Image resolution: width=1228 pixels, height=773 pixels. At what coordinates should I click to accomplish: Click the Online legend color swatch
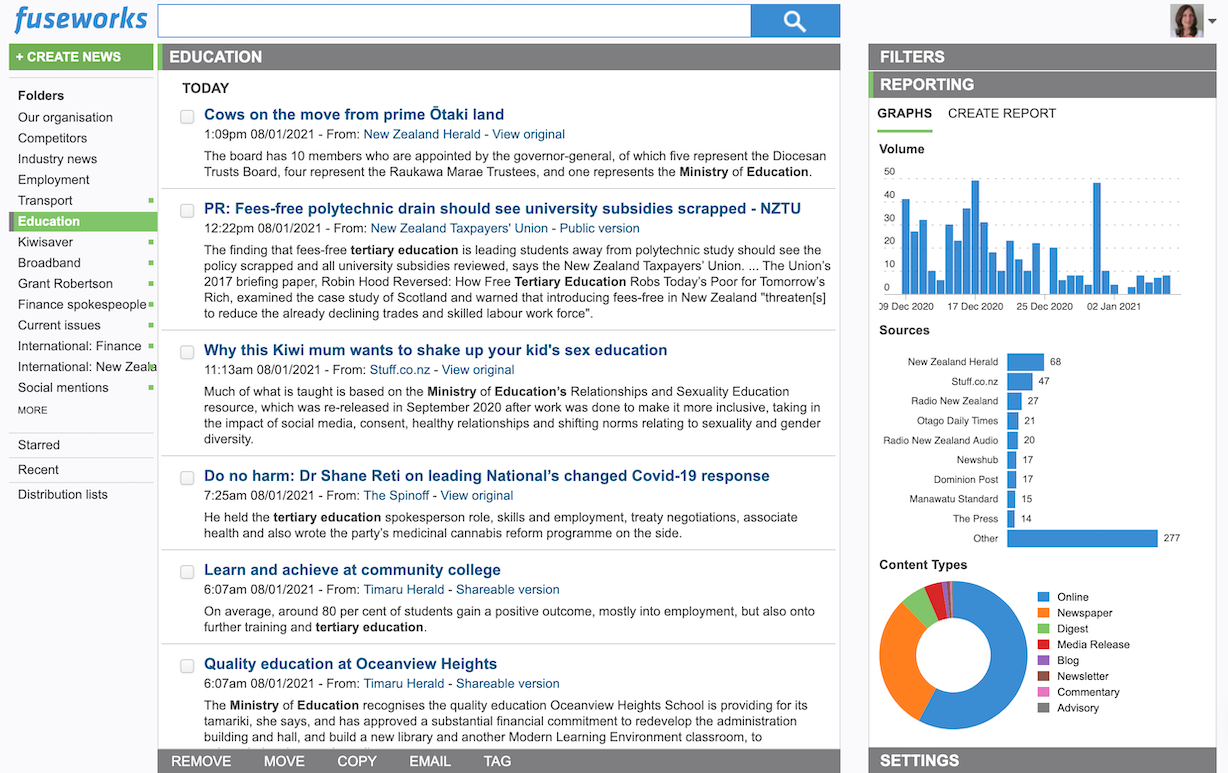(x=1044, y=597)
